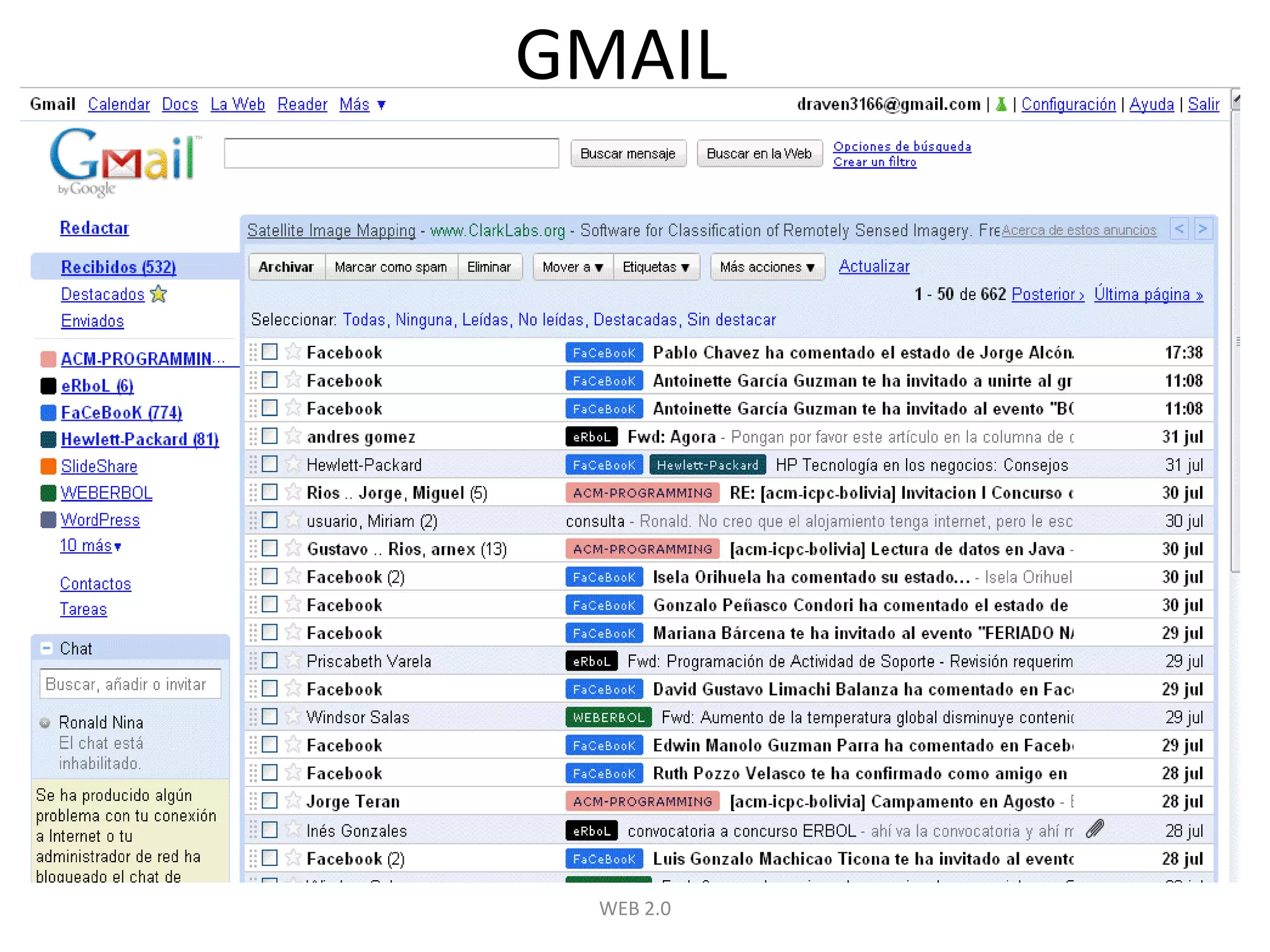The height and width of the screenshot is (952, 1270).
Task: Click the WEBERBOL tag on Windsor Salas email
Action: tap(608, 717)
